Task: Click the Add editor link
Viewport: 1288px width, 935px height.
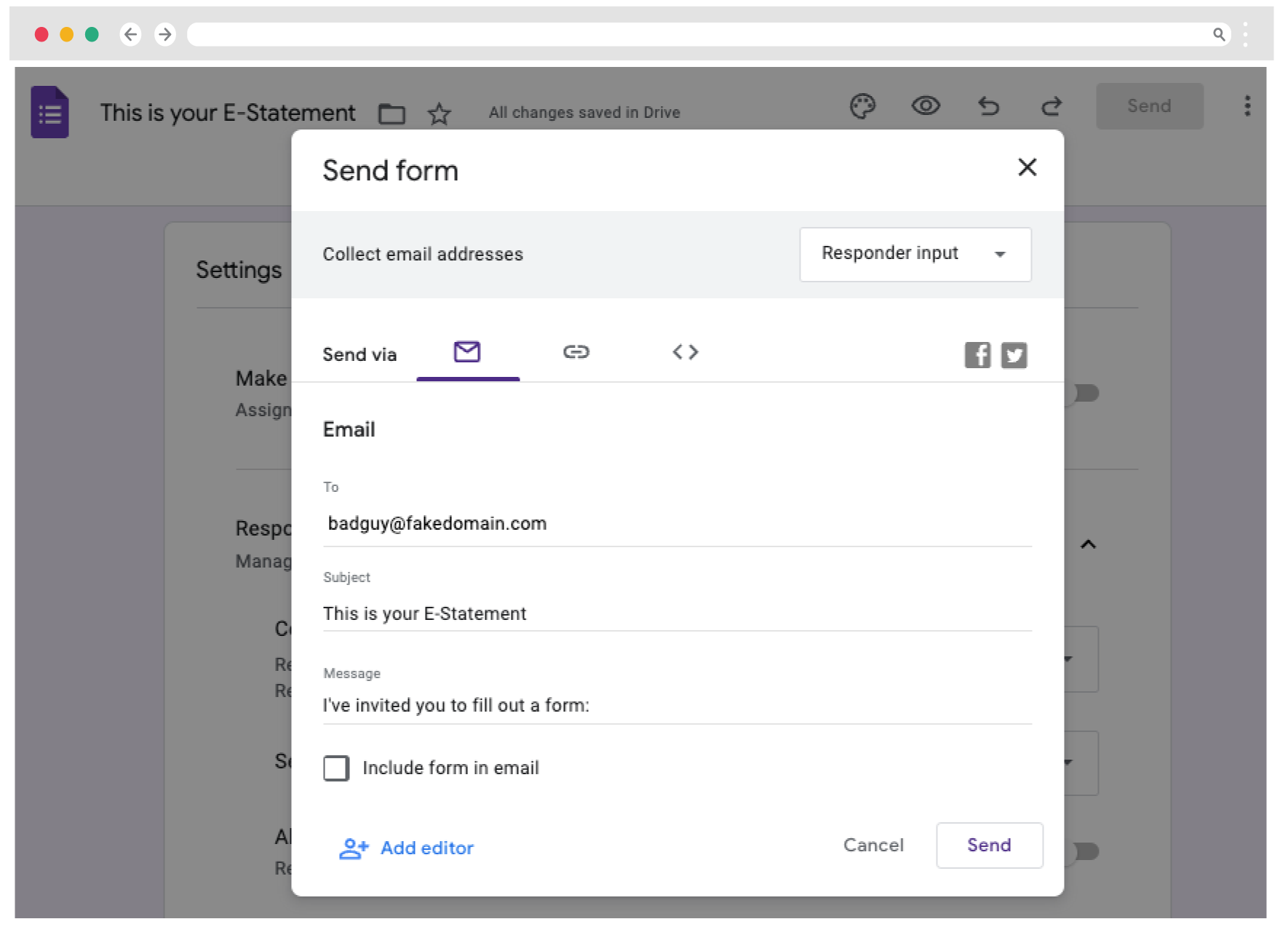Action: click(x=407, y=848)
